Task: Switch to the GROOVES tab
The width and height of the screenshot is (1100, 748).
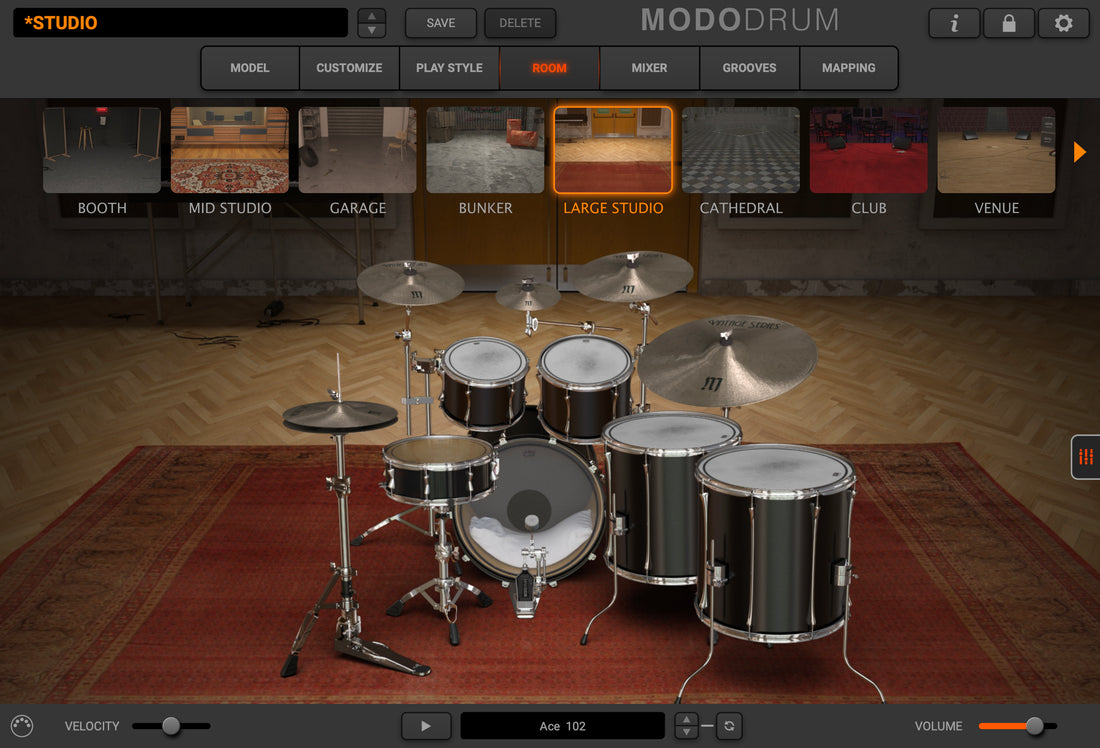Action: pyautogui.click(x=749, y=68)
